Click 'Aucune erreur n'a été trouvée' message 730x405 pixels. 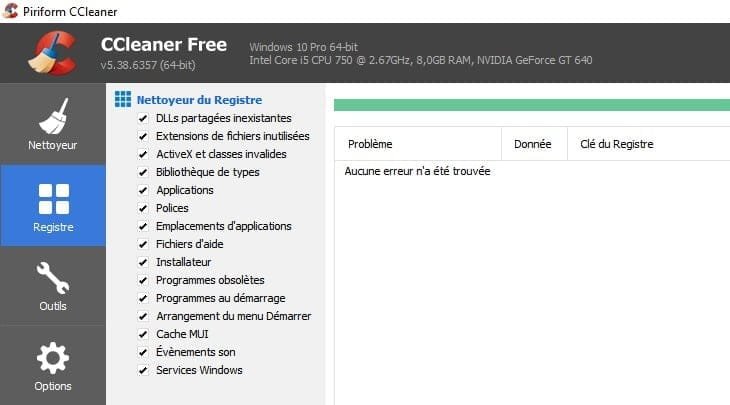pyautogui.click(x=417, y=171)
